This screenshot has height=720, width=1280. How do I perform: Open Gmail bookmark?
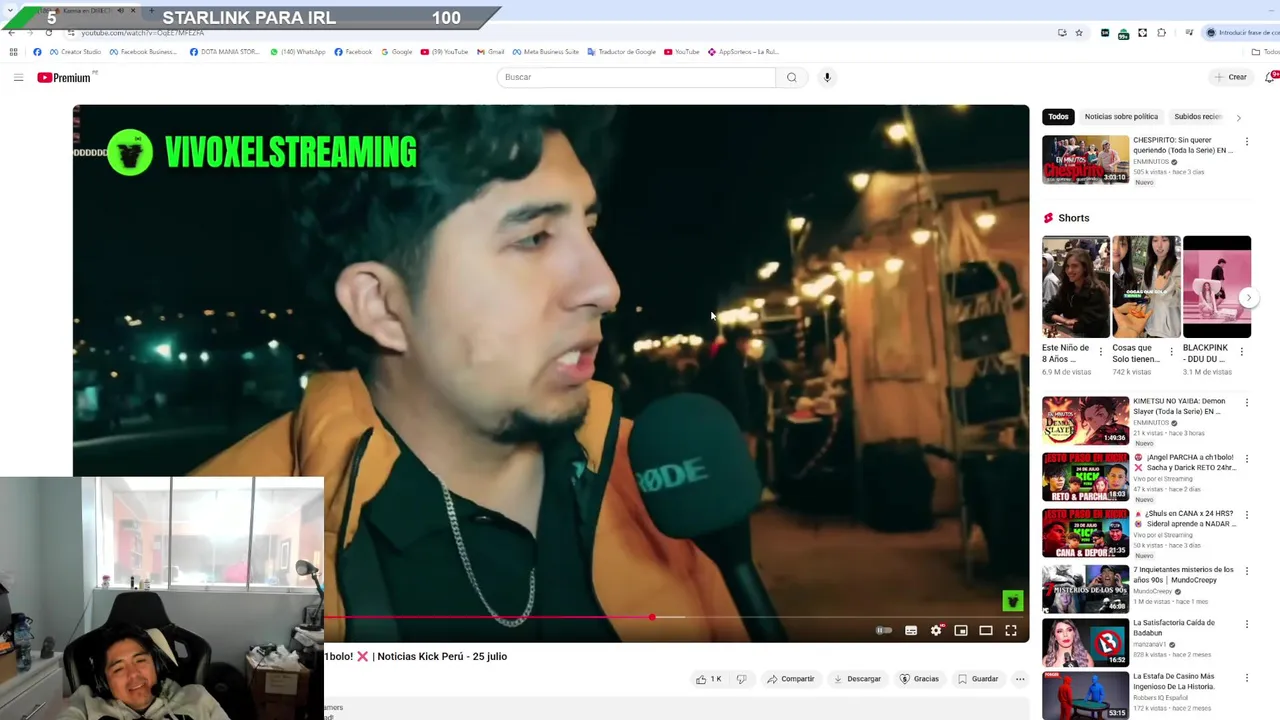(490, 52)
